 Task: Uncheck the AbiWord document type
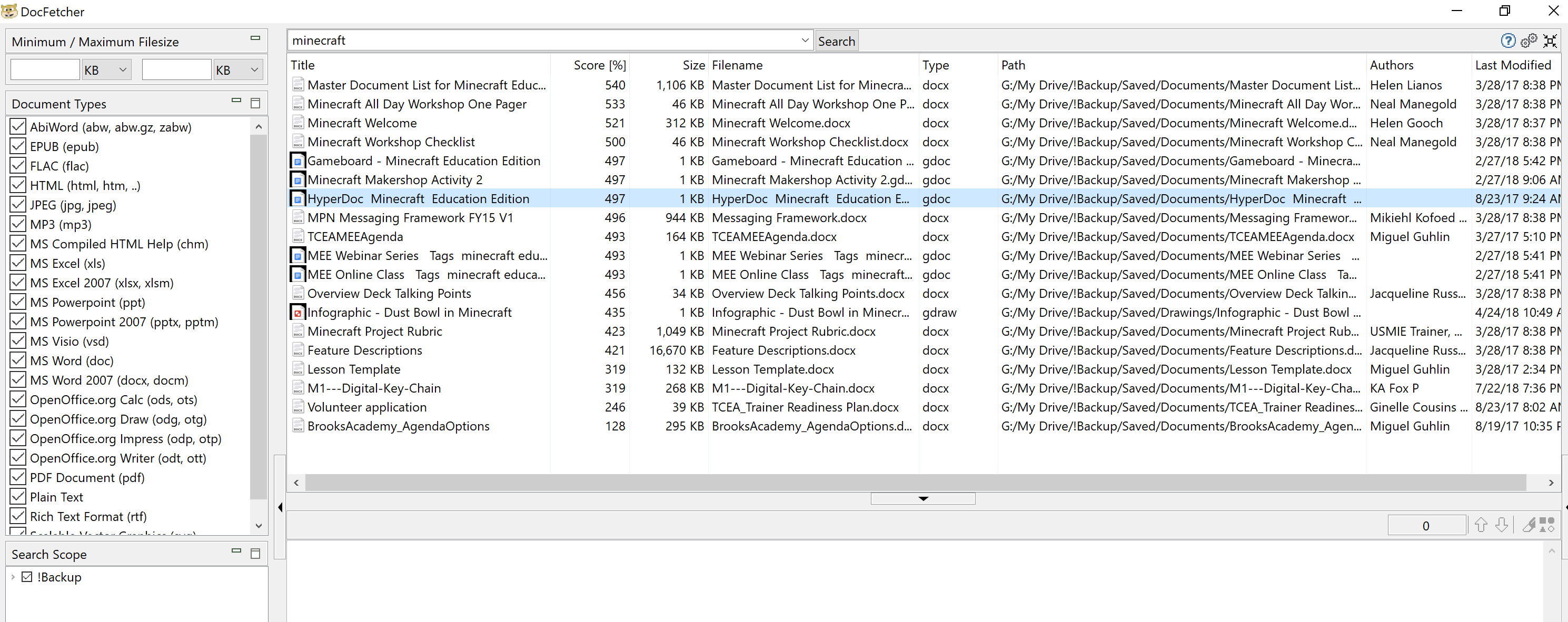[18, 127]
